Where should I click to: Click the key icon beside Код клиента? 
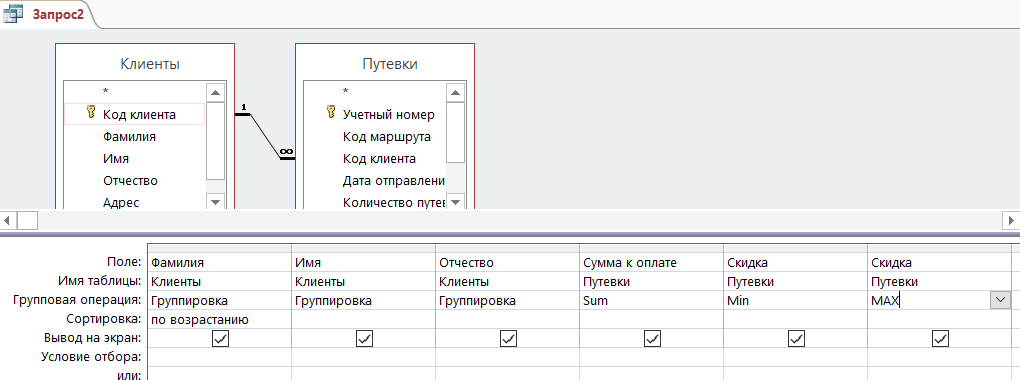90,114
